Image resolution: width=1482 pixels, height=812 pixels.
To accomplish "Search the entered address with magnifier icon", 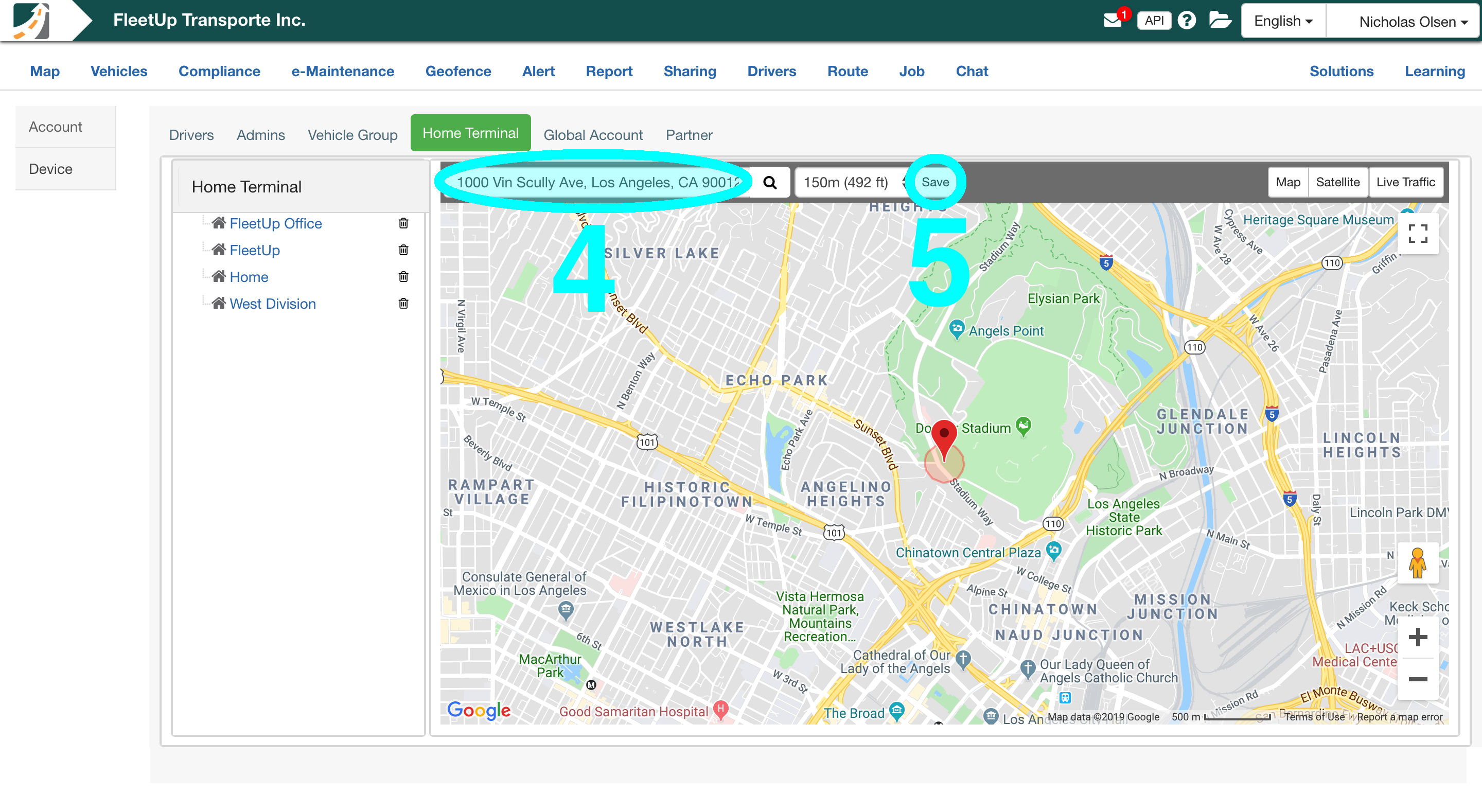I will point(770,183).
